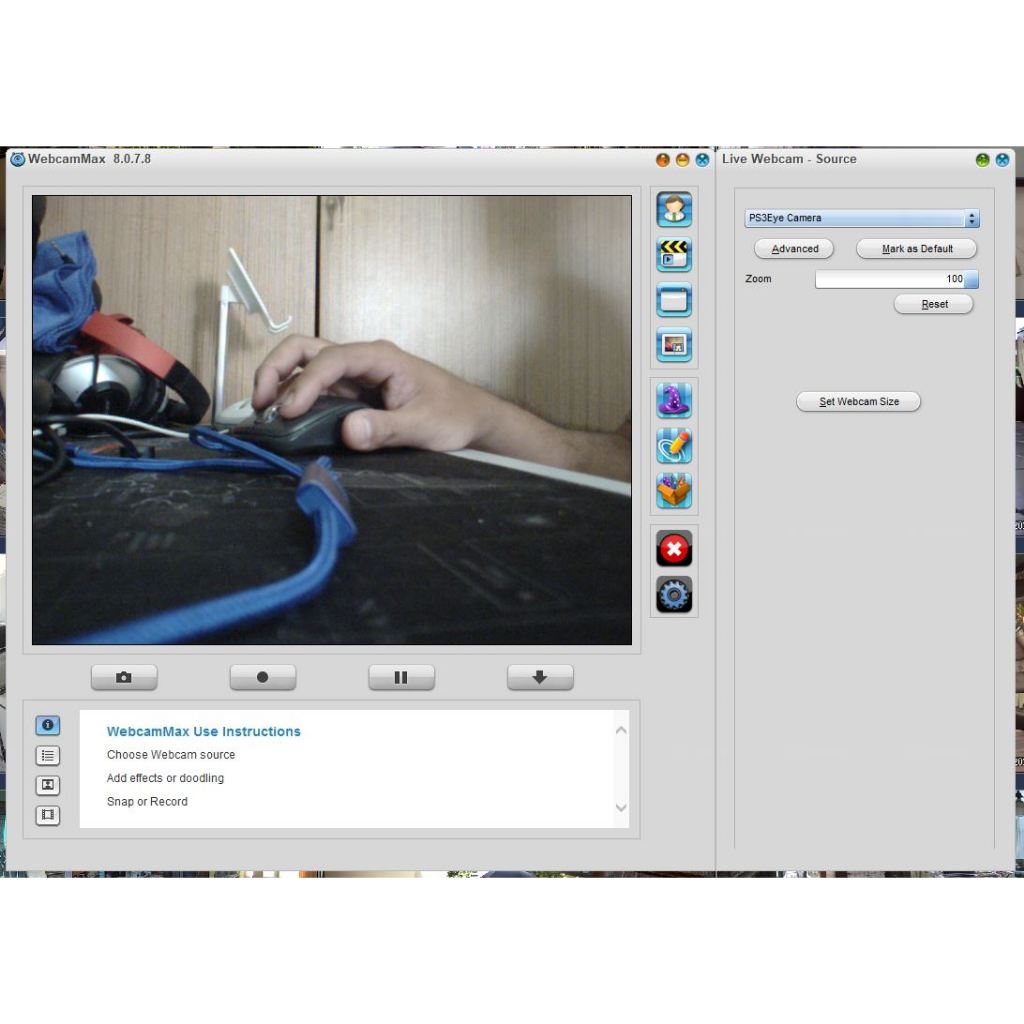Select the Webcam source icon with person avatar
The height and width of the screenshot is (1024, 1024).
point(674,209)
